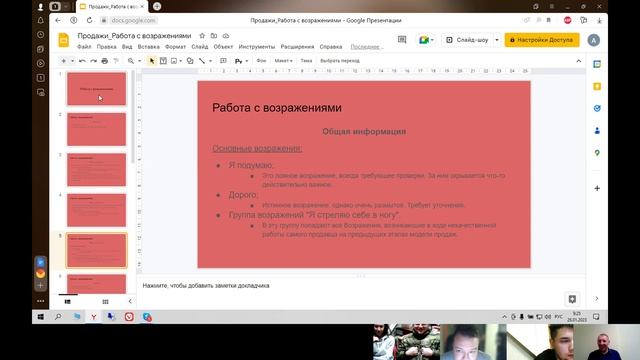Star the presentation with the star icon

tap(202, 36)
